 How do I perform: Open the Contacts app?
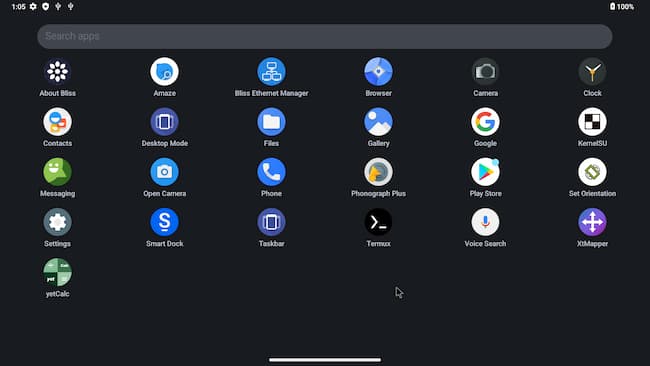[x=57, y=122]
